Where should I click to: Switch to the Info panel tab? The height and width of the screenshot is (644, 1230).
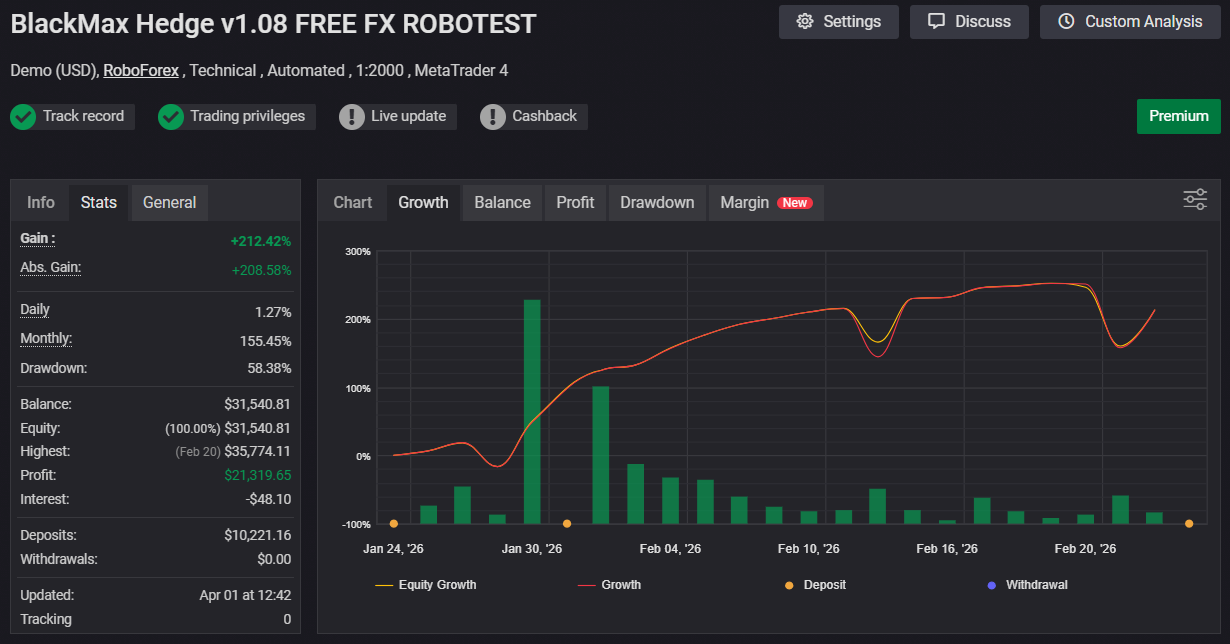coord(41,202)
